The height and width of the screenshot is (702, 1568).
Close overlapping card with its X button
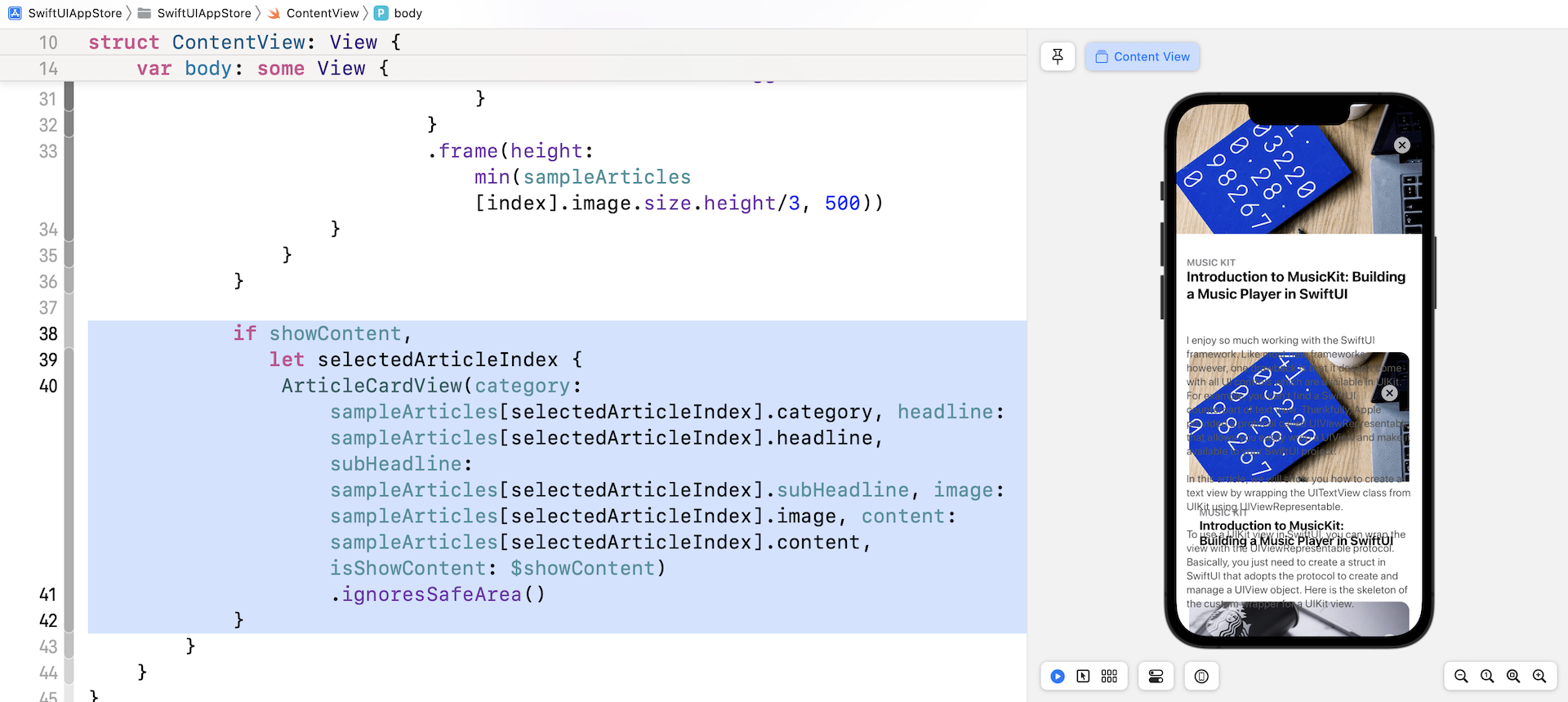tap(1389, 393)
